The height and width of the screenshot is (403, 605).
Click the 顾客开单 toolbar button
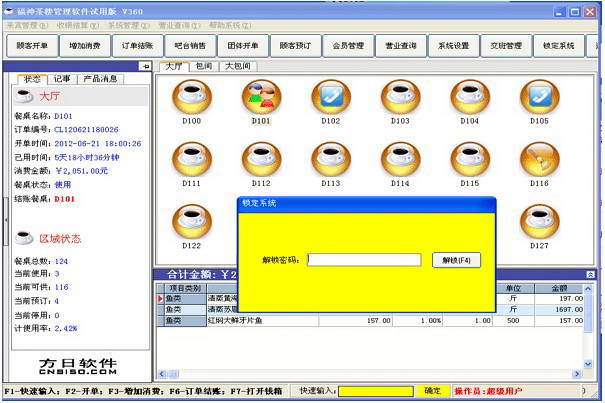tap(32, 46)
